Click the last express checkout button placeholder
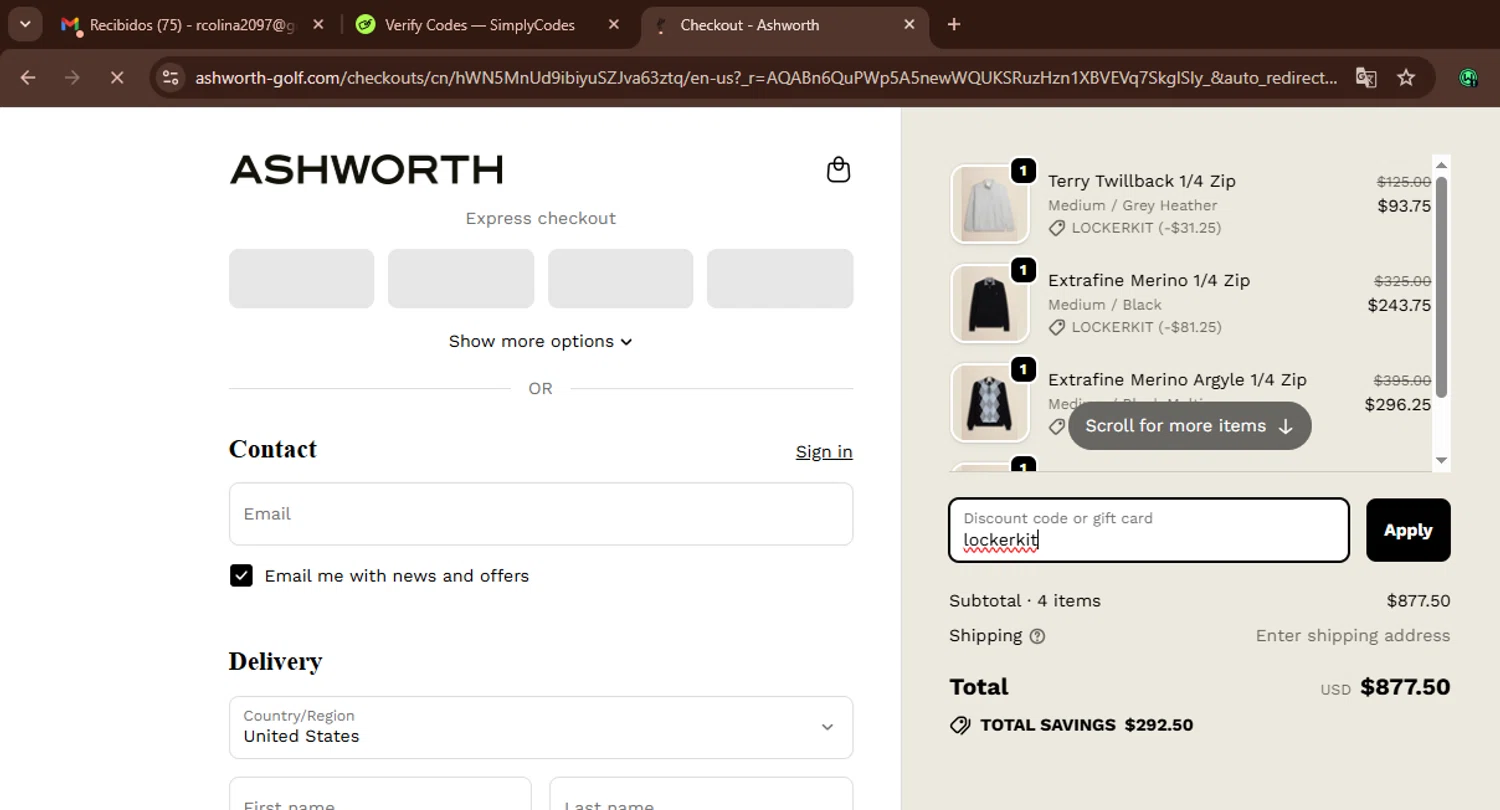The image size is (1500, 810). click(780, 278)
